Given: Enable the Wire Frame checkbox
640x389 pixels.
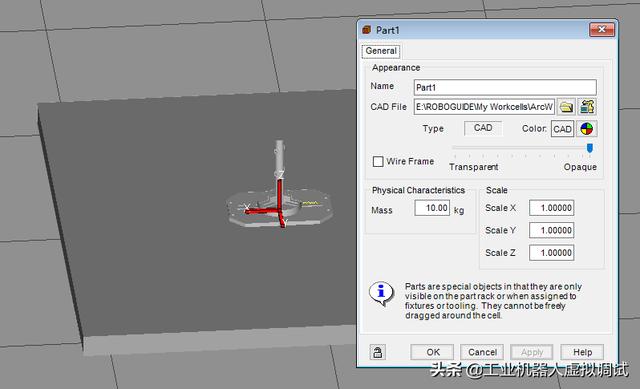Looking at the screenshot, I should (378, 162).
